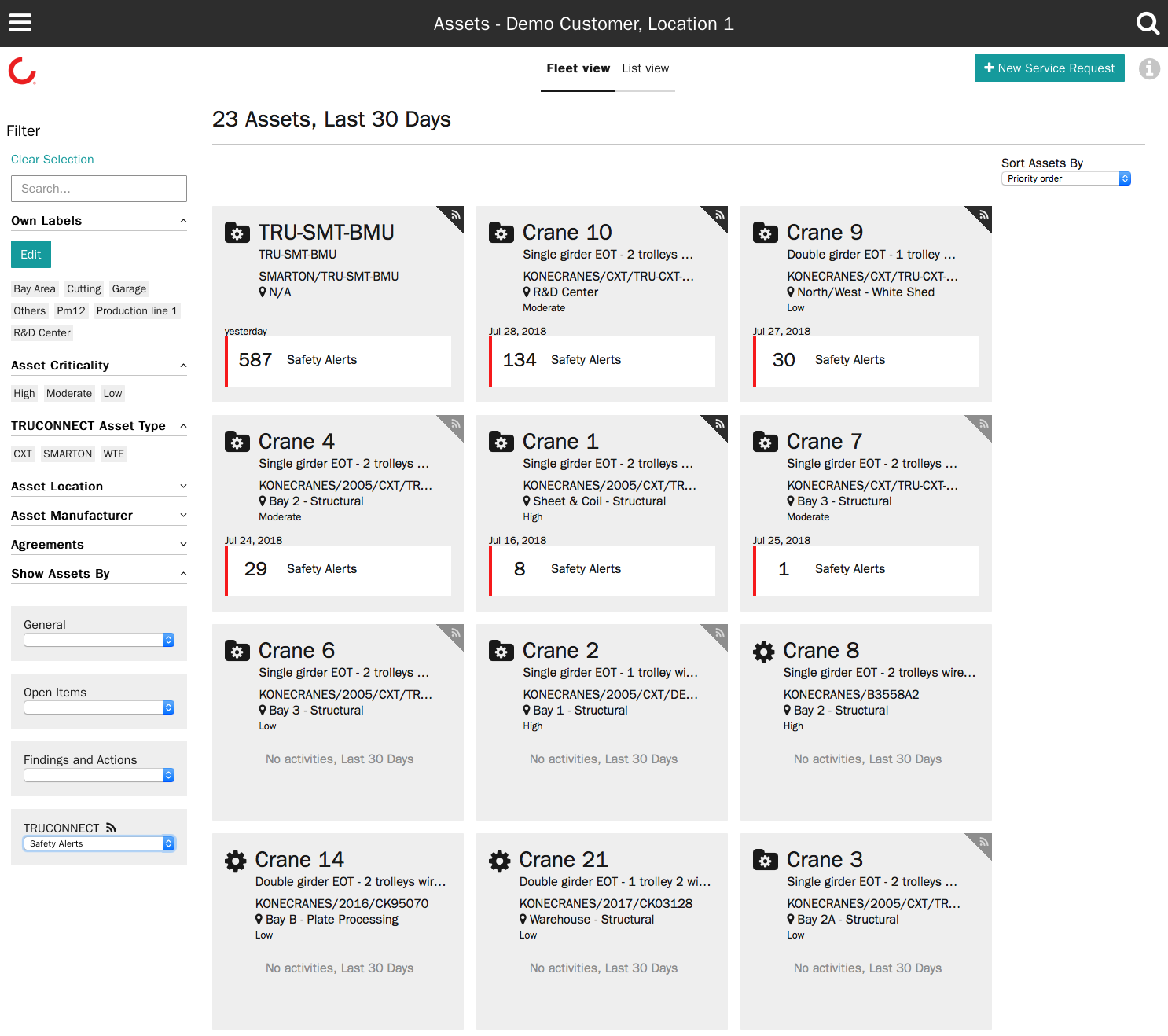The height and width of the screenshot is (1036, 1168).
Task: Open the TRUCONNECT Safety Alerts dropdown
Action: pyautogui.click(x=99, y=843)
